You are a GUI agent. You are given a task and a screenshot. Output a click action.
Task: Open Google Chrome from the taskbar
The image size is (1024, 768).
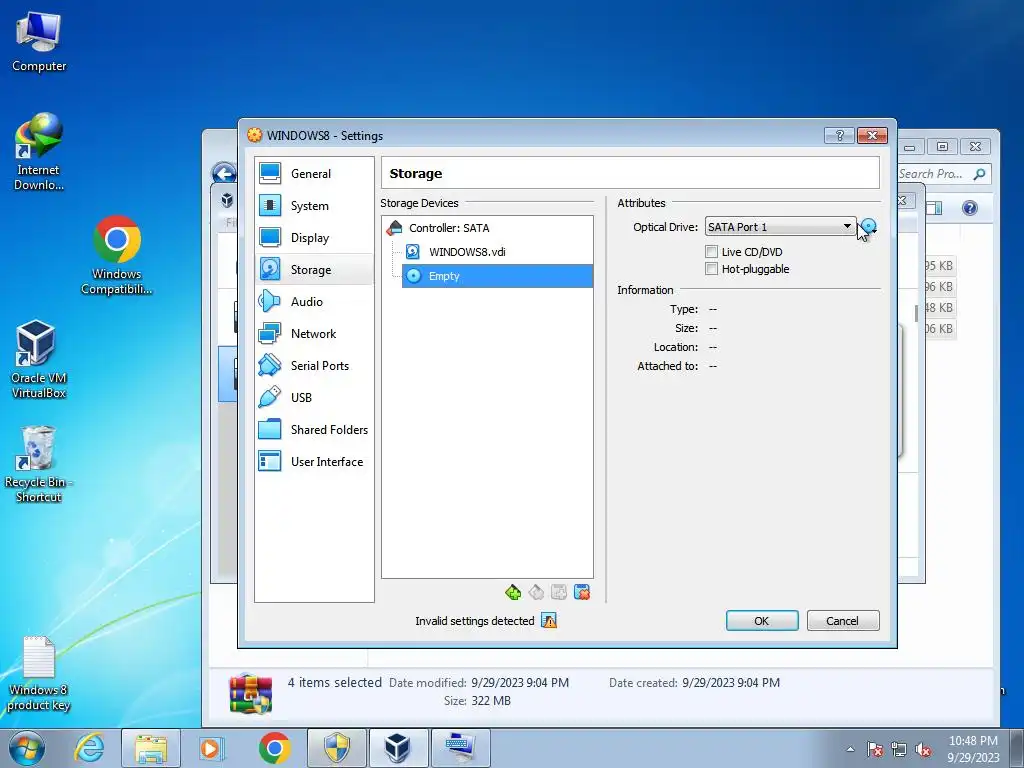pyautogui.click(x=274, y=748)
